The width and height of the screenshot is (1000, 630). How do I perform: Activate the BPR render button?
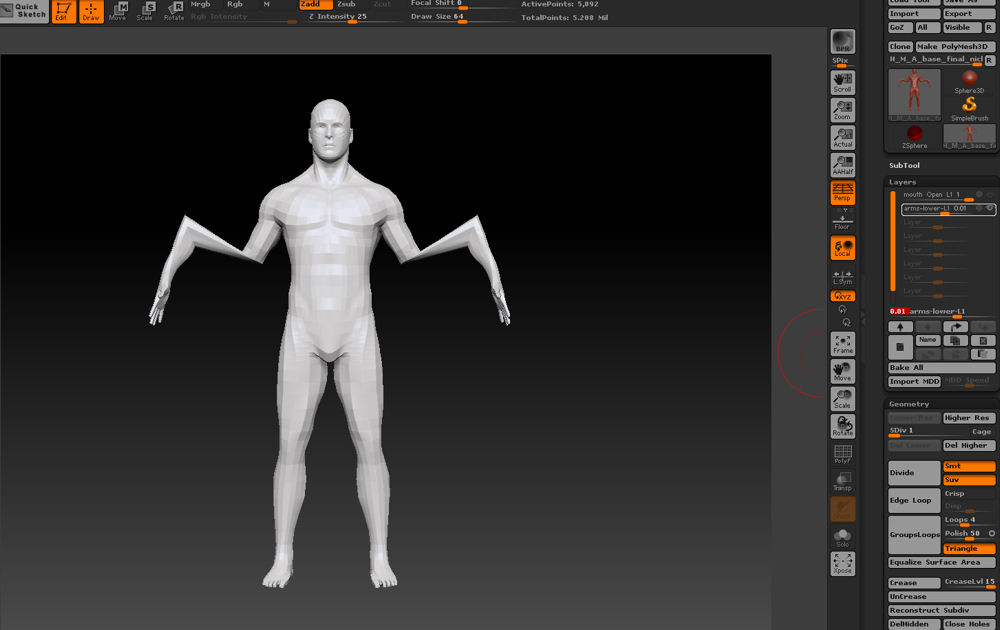[842, 41]
